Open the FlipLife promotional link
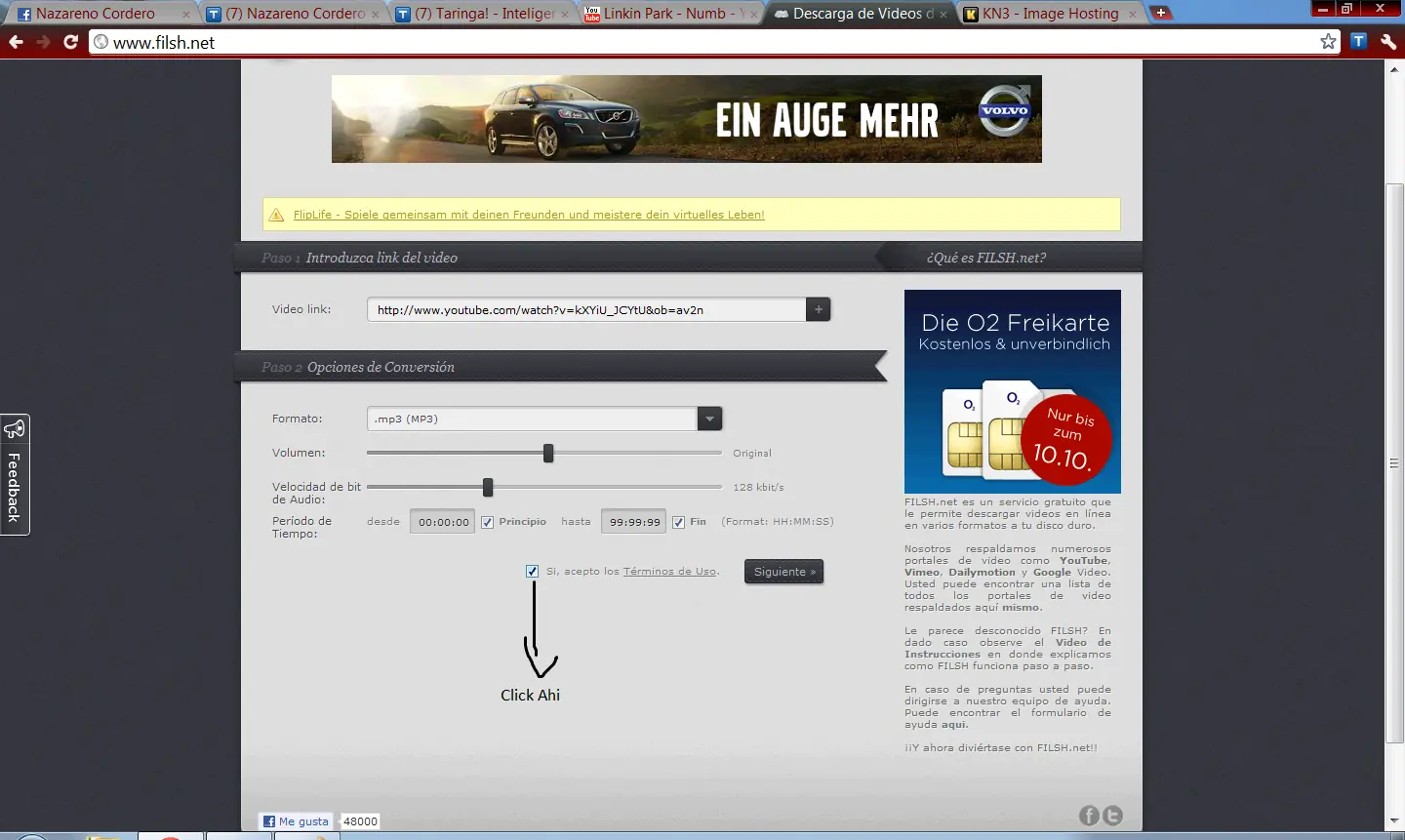 tap(529, 215)
